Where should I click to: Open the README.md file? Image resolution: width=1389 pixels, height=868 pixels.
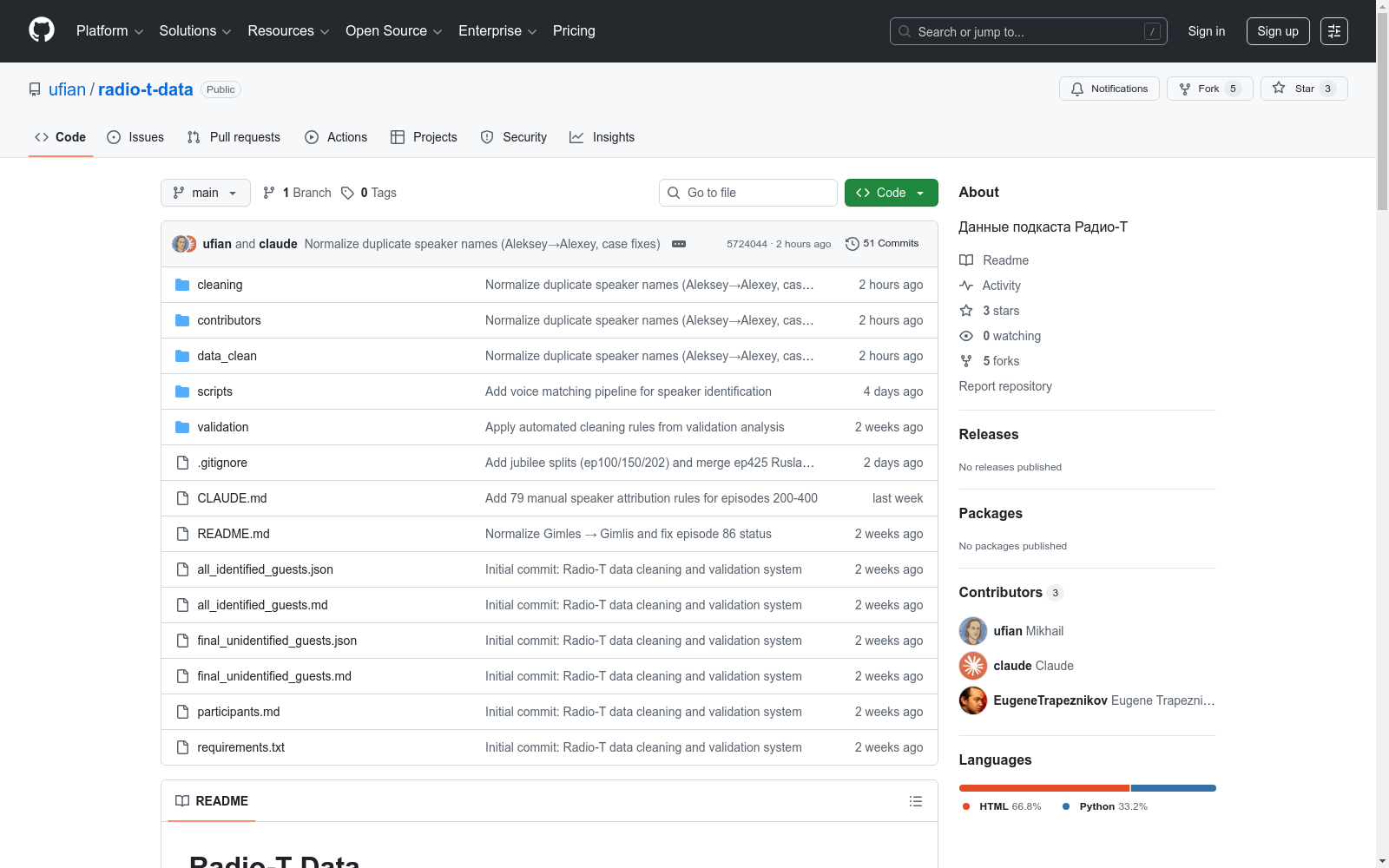[234, 534]
